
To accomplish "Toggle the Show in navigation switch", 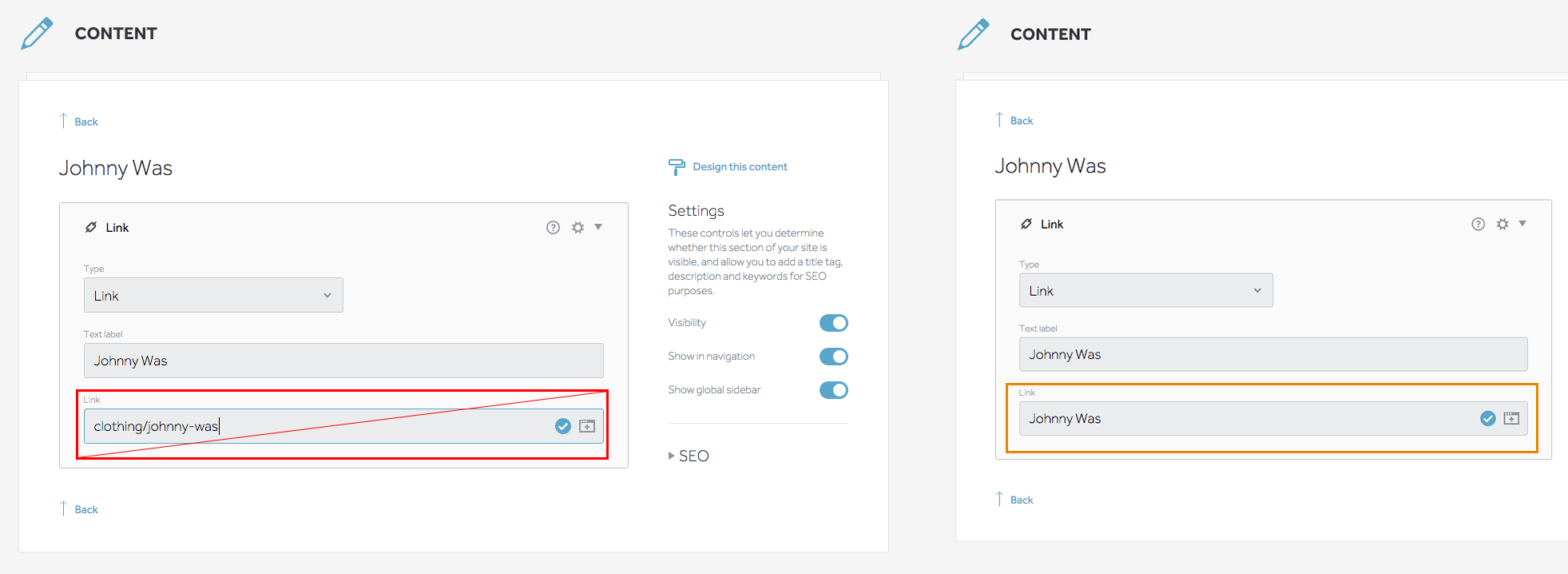I will point(833,357).
